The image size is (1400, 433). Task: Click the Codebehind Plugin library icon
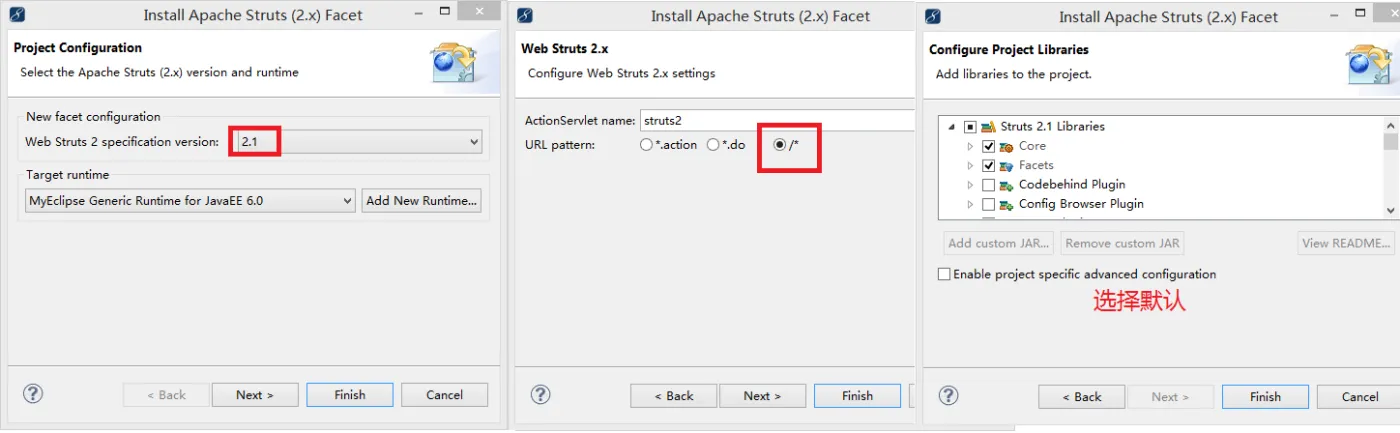1006,185
